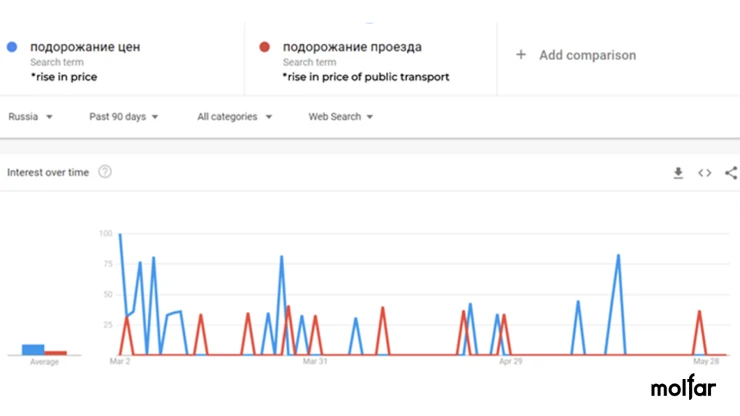Click the red Average bar
Image resolution: width=740 pixels, height=416 pixels.
click(56, 353)
